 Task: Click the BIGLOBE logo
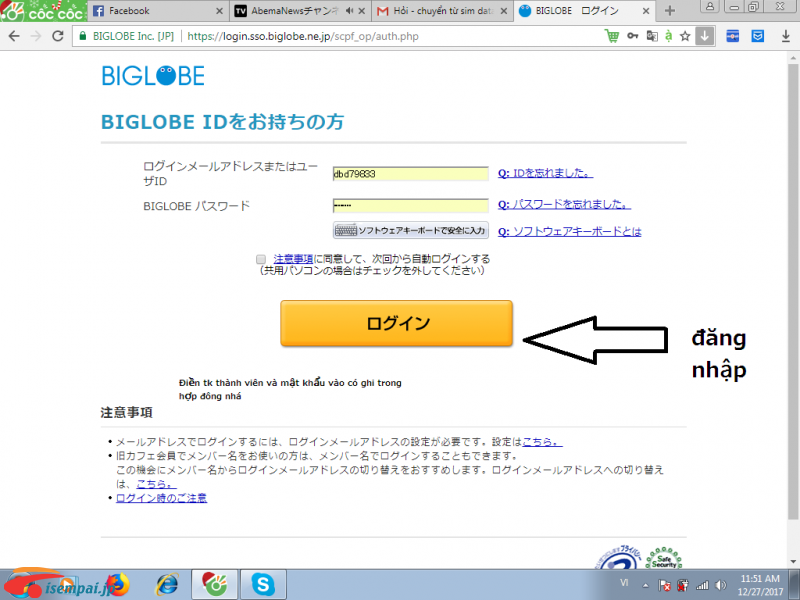point(153,76)
